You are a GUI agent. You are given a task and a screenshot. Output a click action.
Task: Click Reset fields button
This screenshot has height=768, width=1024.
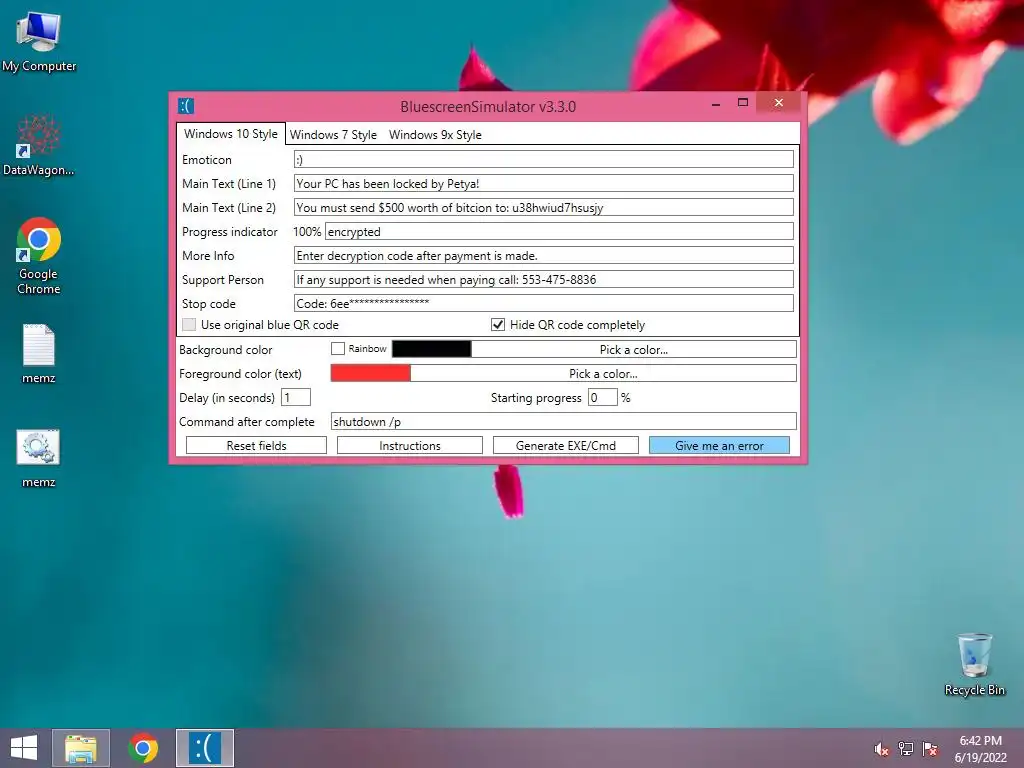coord(256,445)
